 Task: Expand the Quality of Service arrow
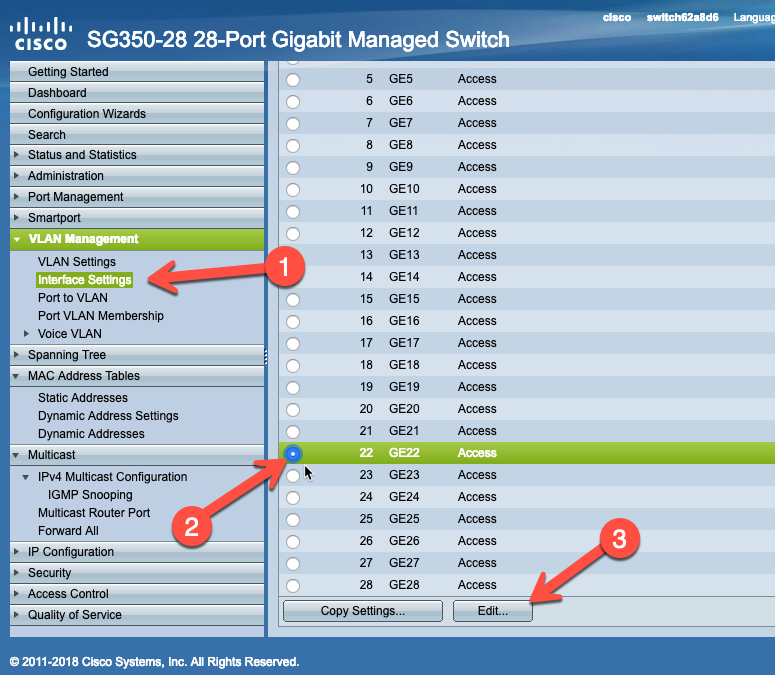click(16, 614)
